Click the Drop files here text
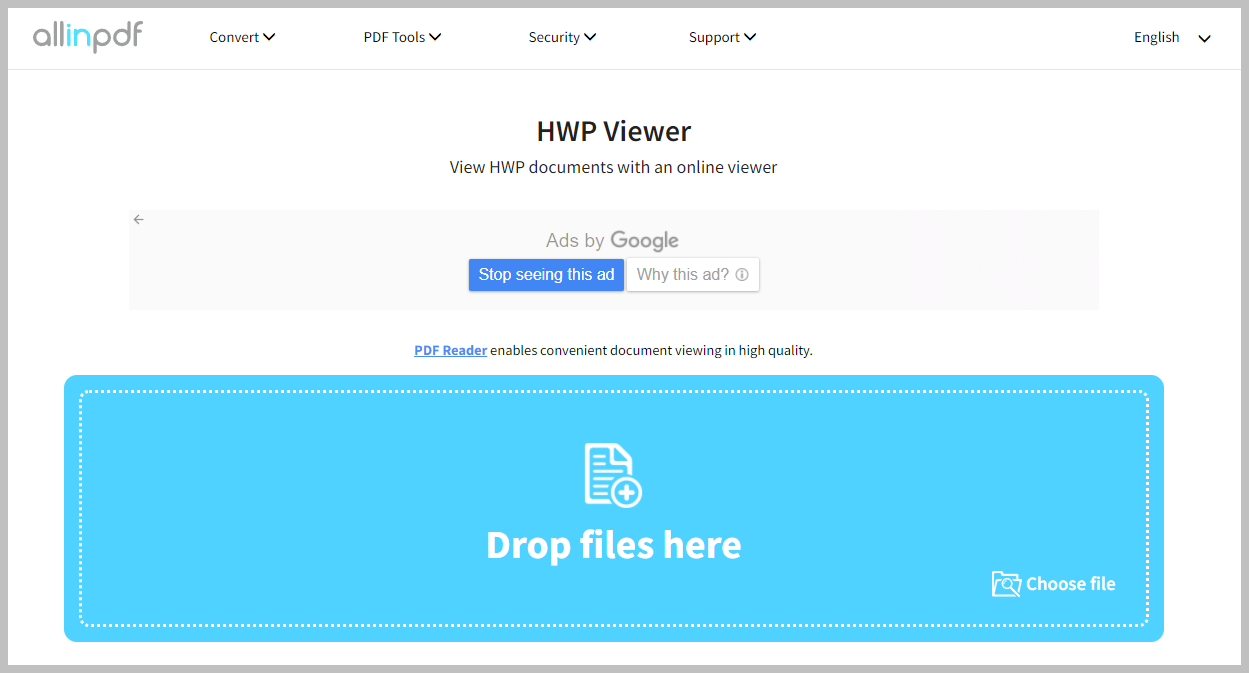1249x673 pixels. point(614,545)
